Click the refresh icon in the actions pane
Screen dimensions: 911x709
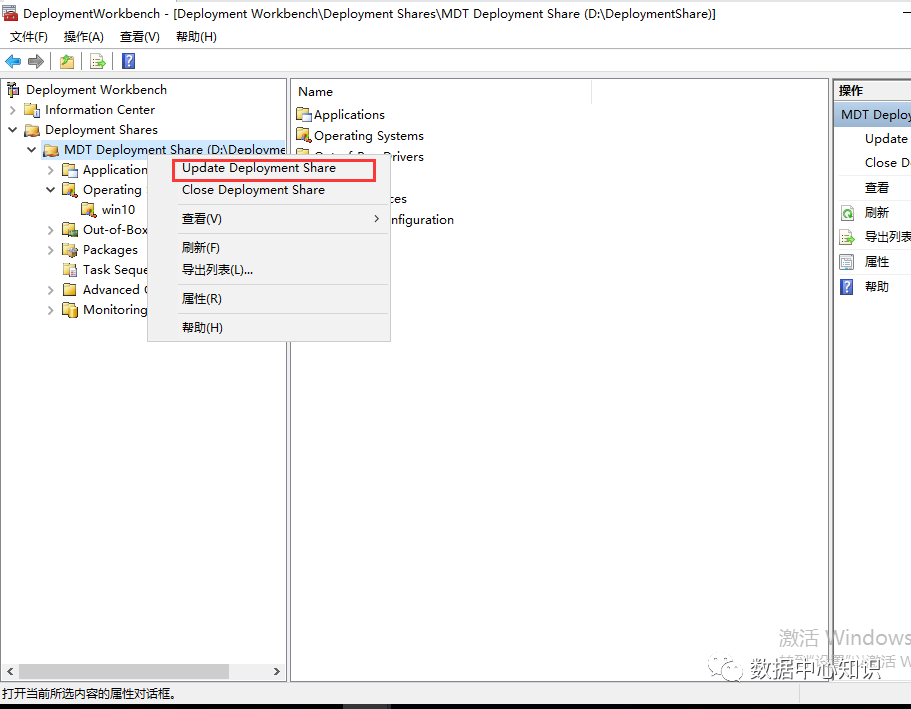click(x=847, y=213)
